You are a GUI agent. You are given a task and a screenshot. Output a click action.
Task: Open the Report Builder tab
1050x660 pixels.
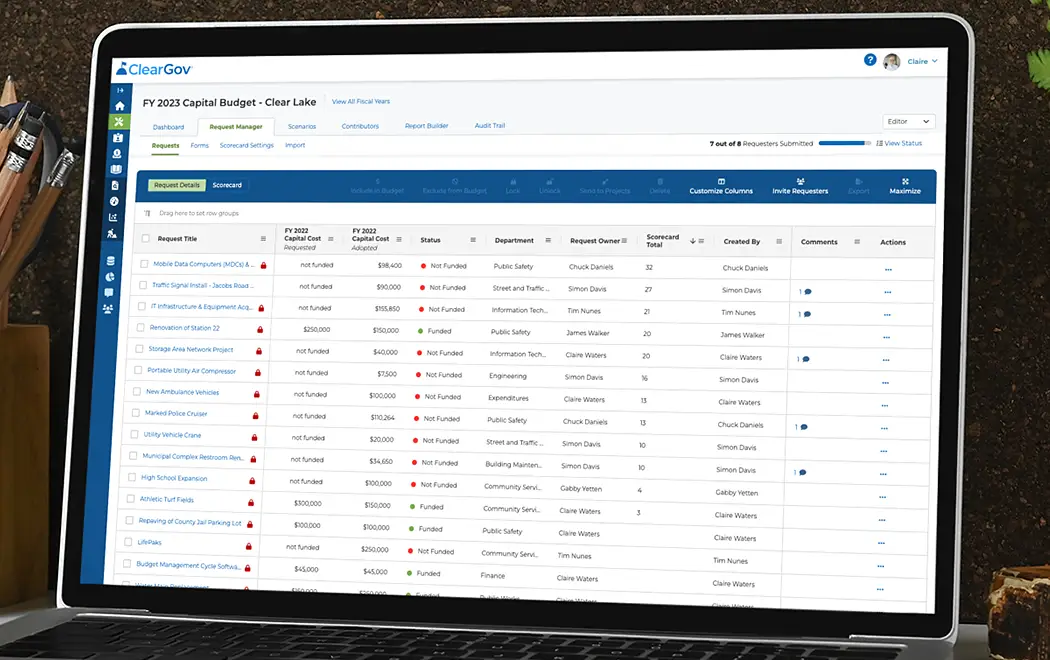tap(427, 126)
